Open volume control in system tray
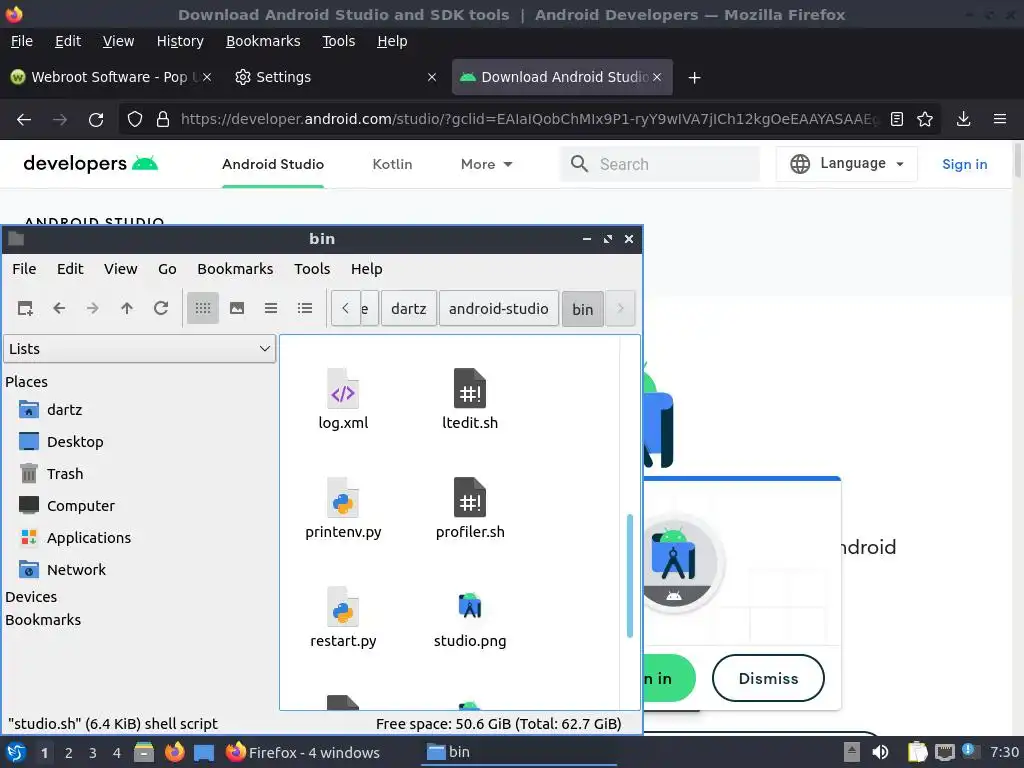Viewport: 1024px width, 768px height. click(x=880, y=752)
